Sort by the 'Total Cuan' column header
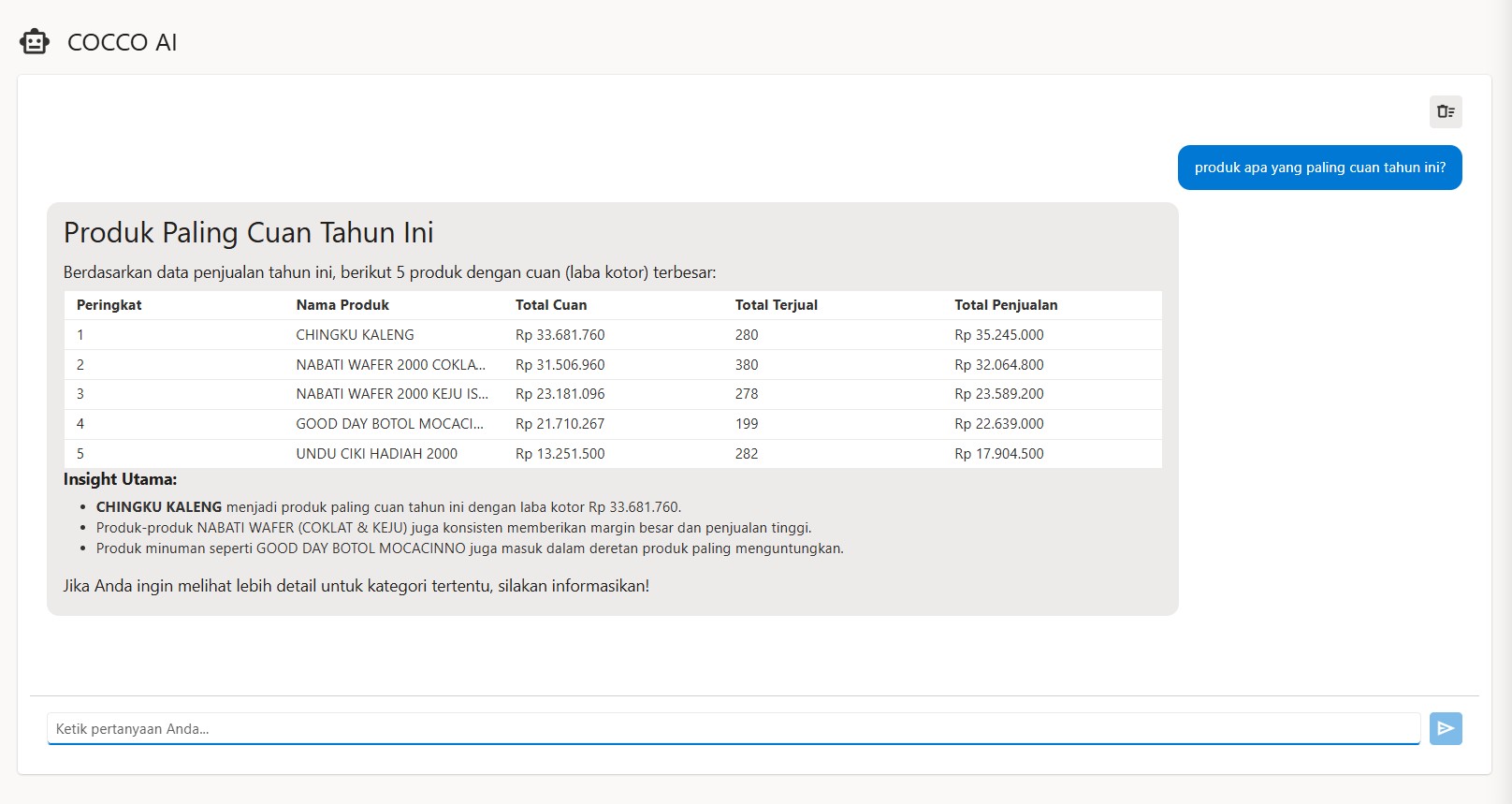Viewport: 1512px width, 804px height. (551, 305)
